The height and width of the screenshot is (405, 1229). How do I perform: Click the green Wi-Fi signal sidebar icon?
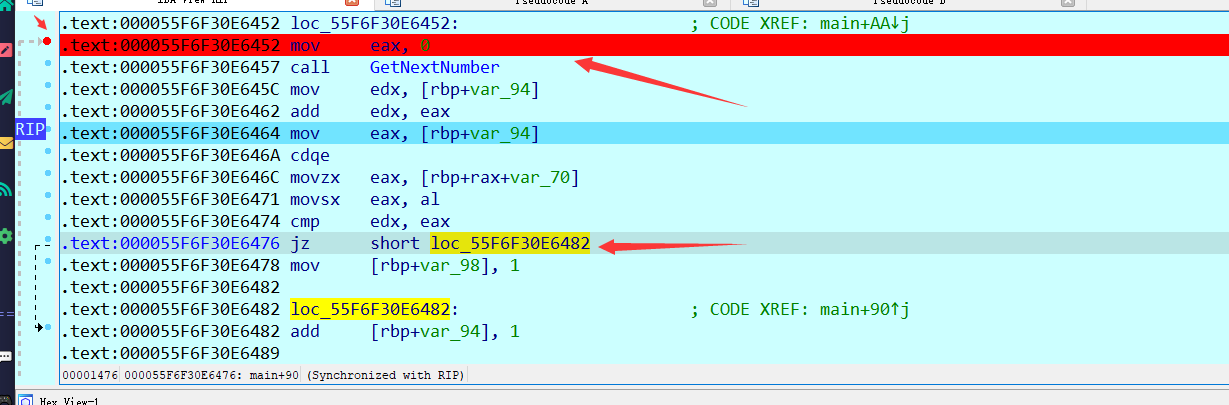click(6, 189)
